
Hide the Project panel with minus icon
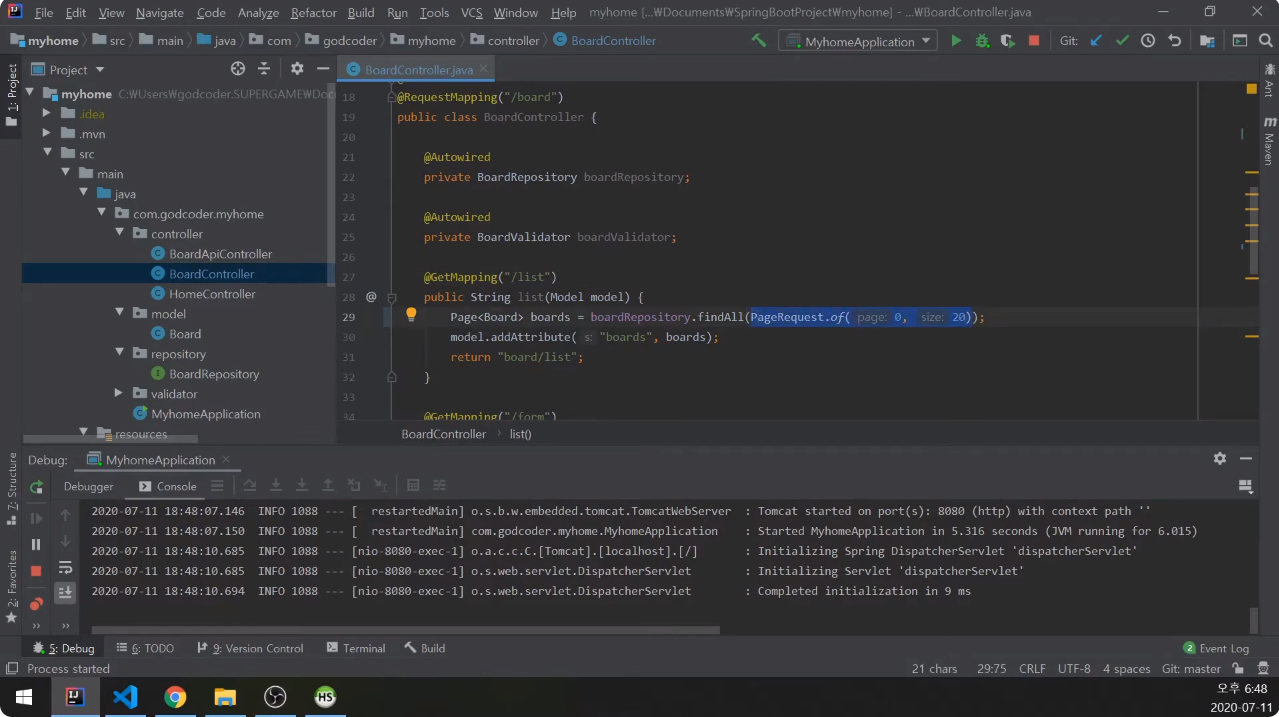click(322, 69)
